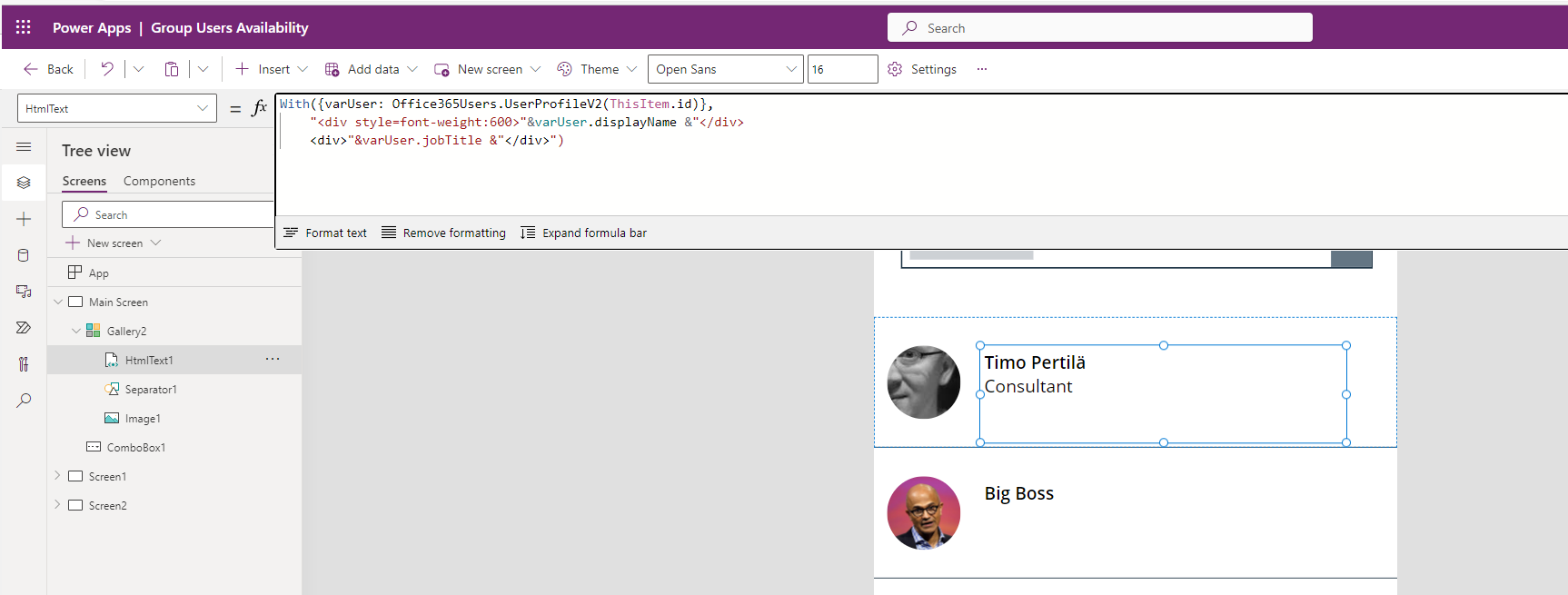Open the Data icon in left rail
1568x595 pixels.
pos(24,255)
